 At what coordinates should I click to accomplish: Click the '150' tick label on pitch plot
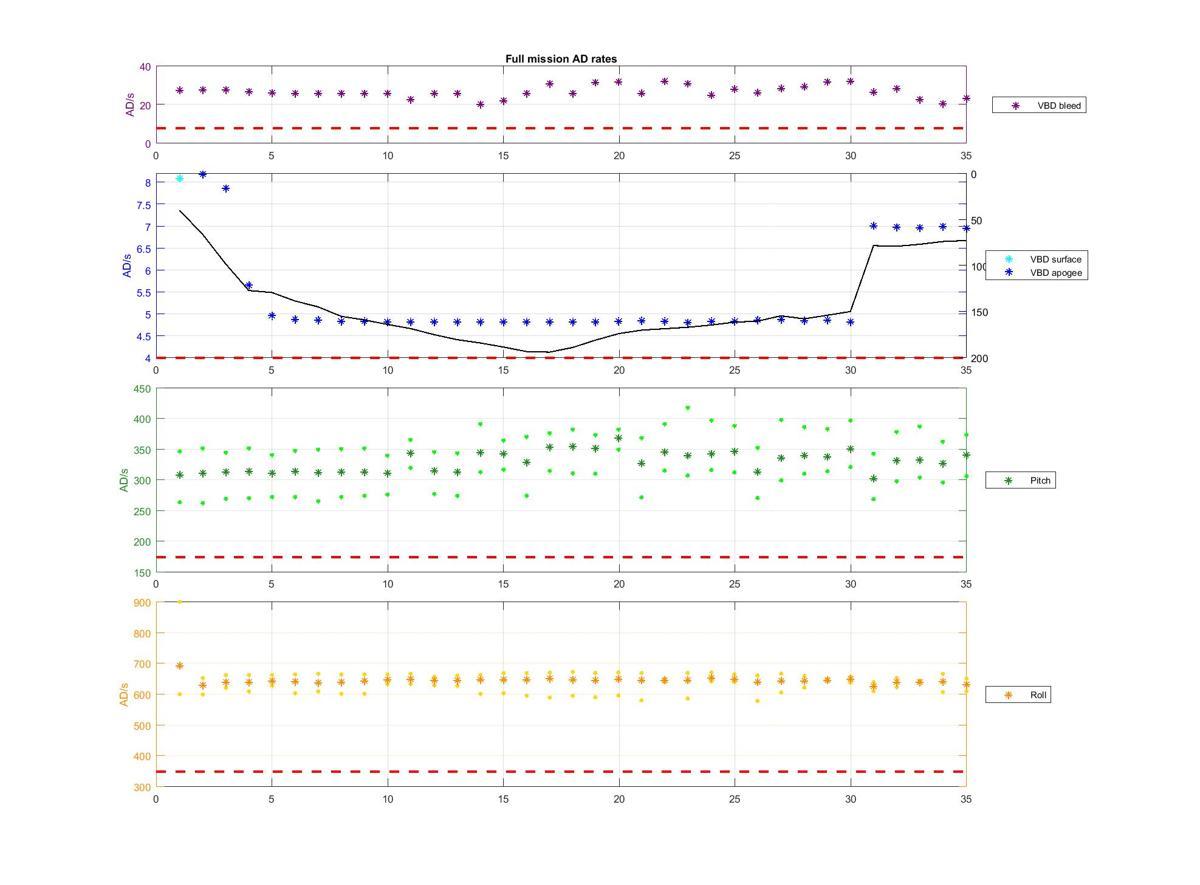pos(141,573)
